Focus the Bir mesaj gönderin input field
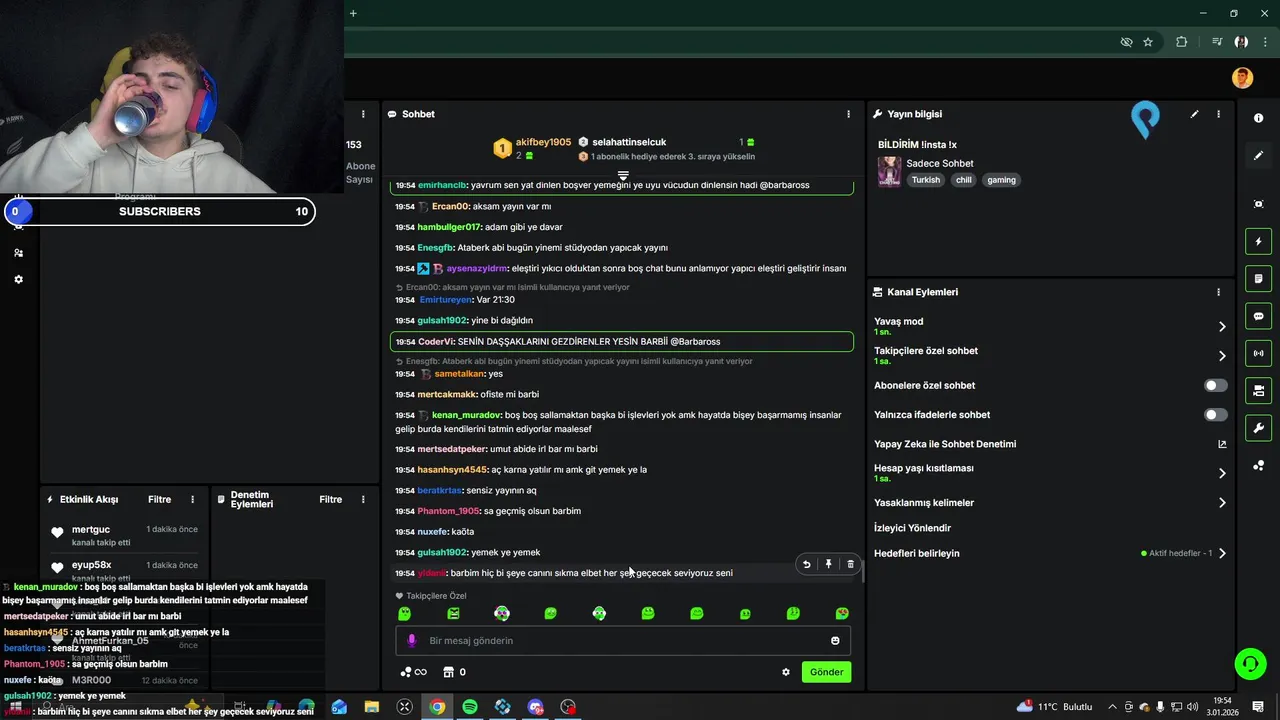Screen dimensions: 1280x720 pos(623,640)
